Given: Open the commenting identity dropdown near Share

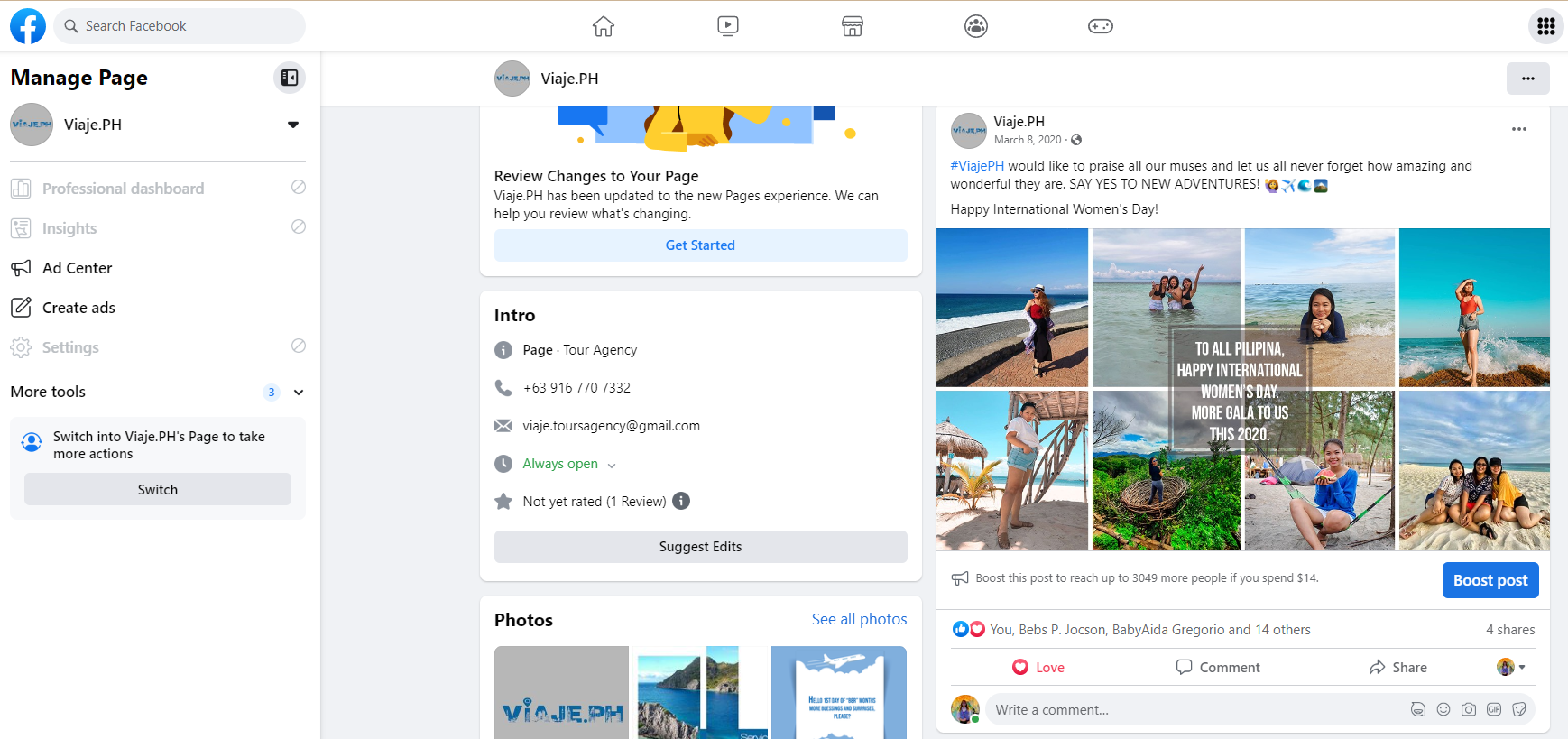Looking at the screenshot, I should coord(1511,667).
